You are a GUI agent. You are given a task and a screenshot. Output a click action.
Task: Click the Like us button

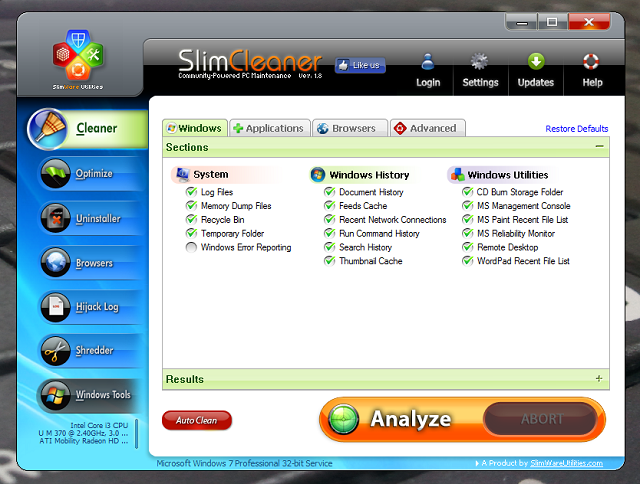pyautogui.click(x=360, y=65)
